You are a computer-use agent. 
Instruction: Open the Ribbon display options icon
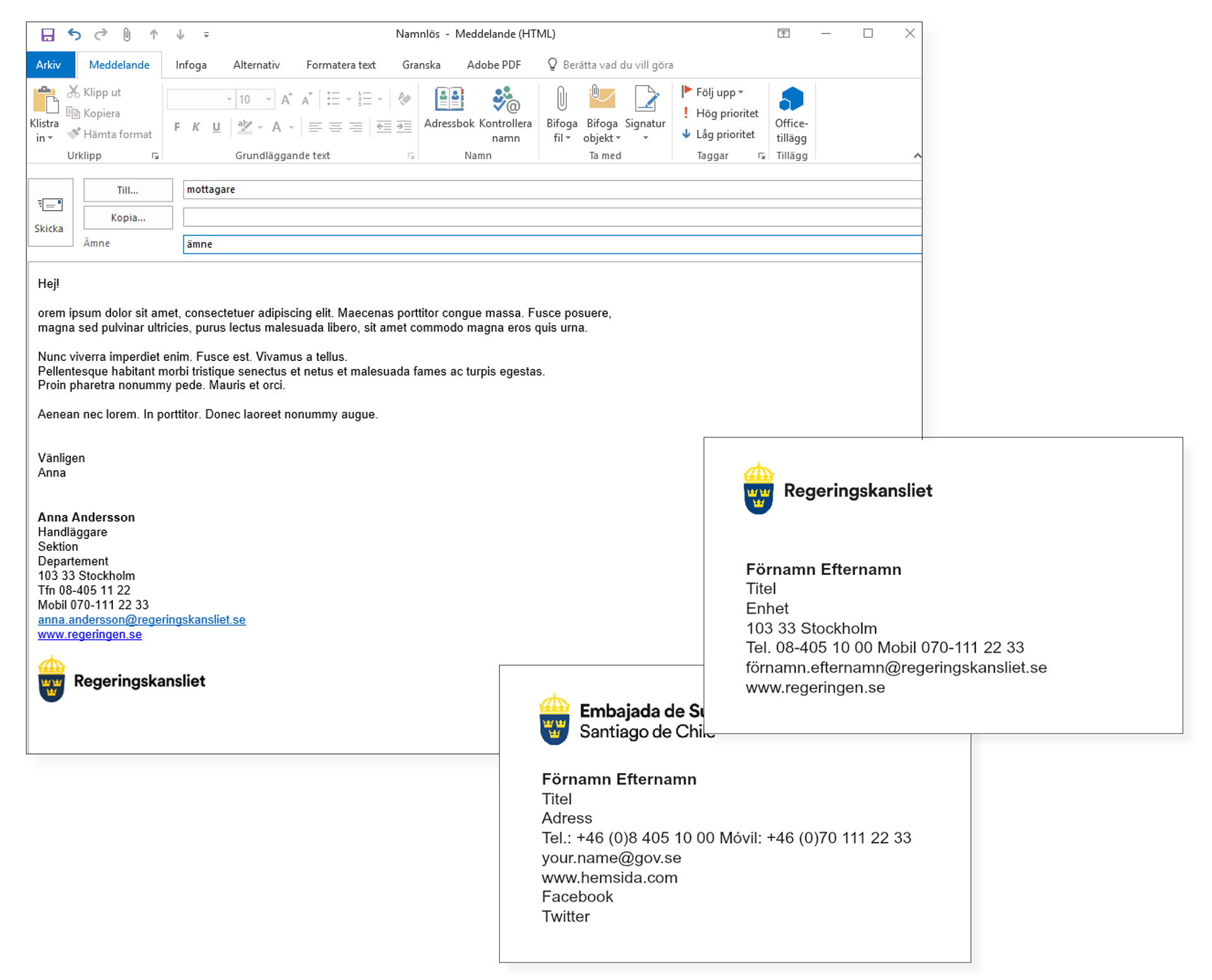click(783, 33)
